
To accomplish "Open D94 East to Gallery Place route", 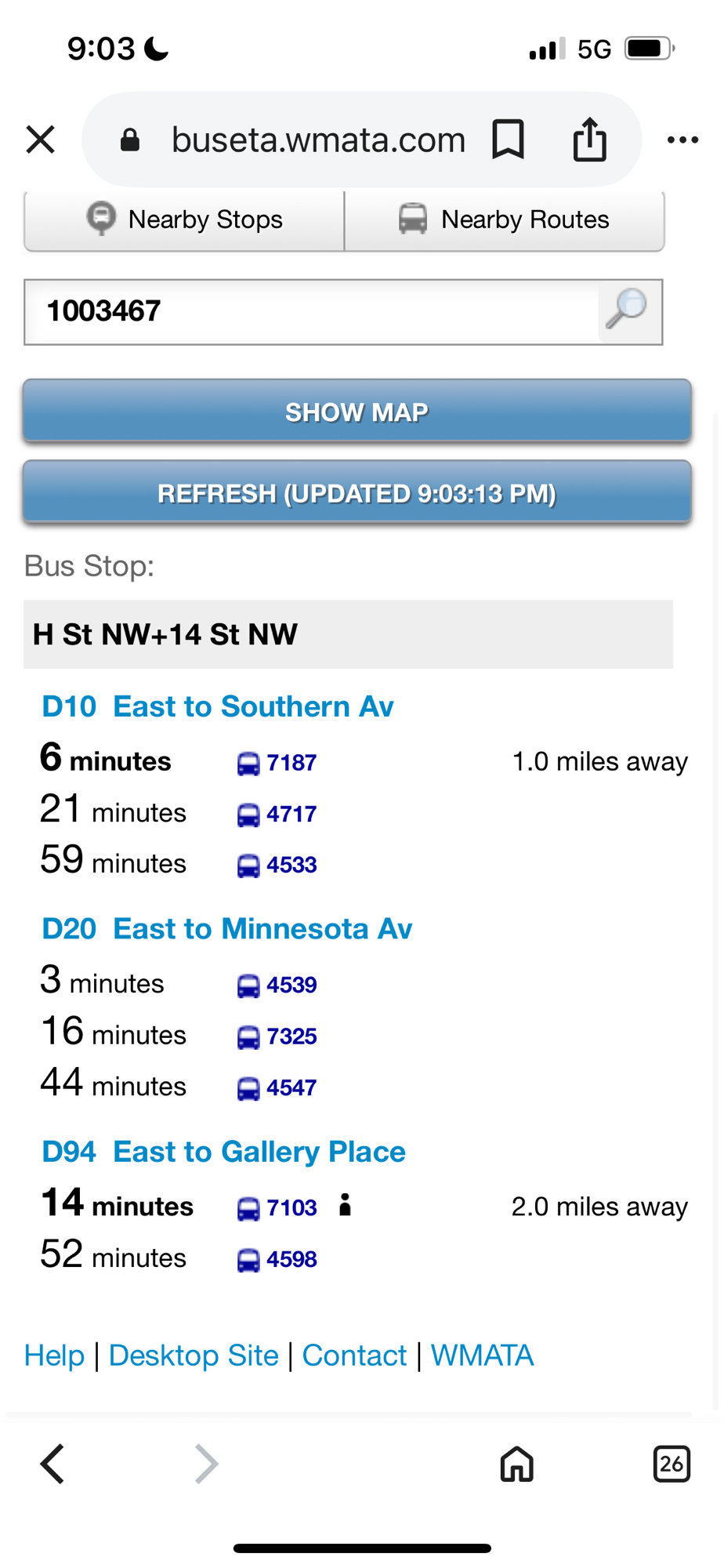I will click(224, 1152).
